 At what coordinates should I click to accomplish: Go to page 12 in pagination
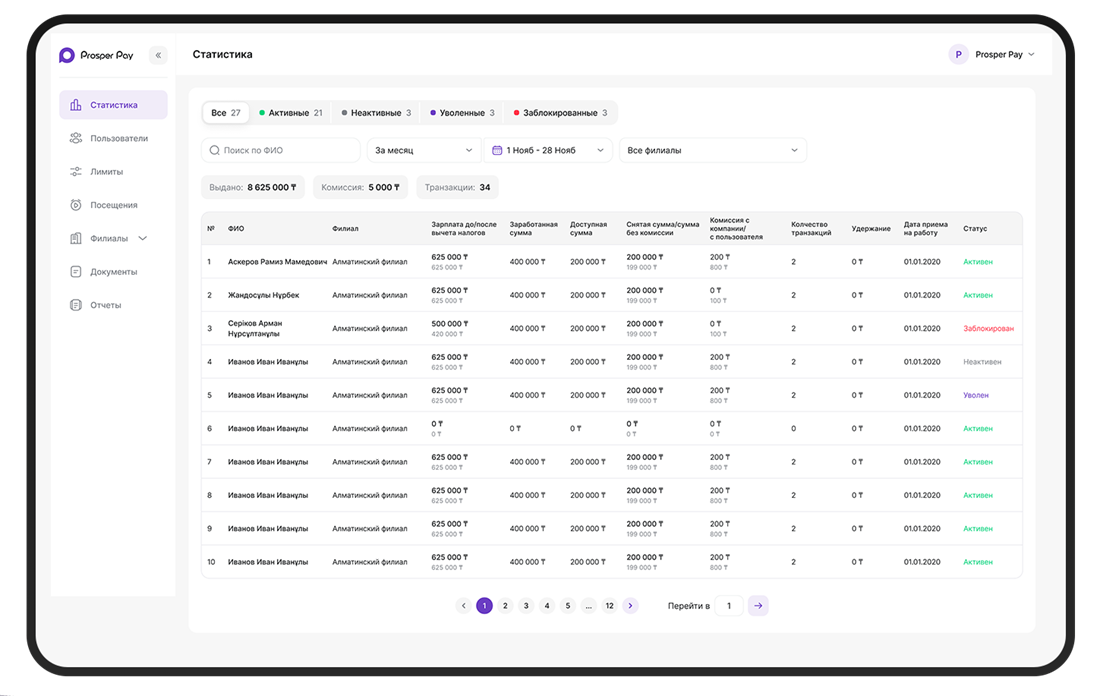(610, 605)
